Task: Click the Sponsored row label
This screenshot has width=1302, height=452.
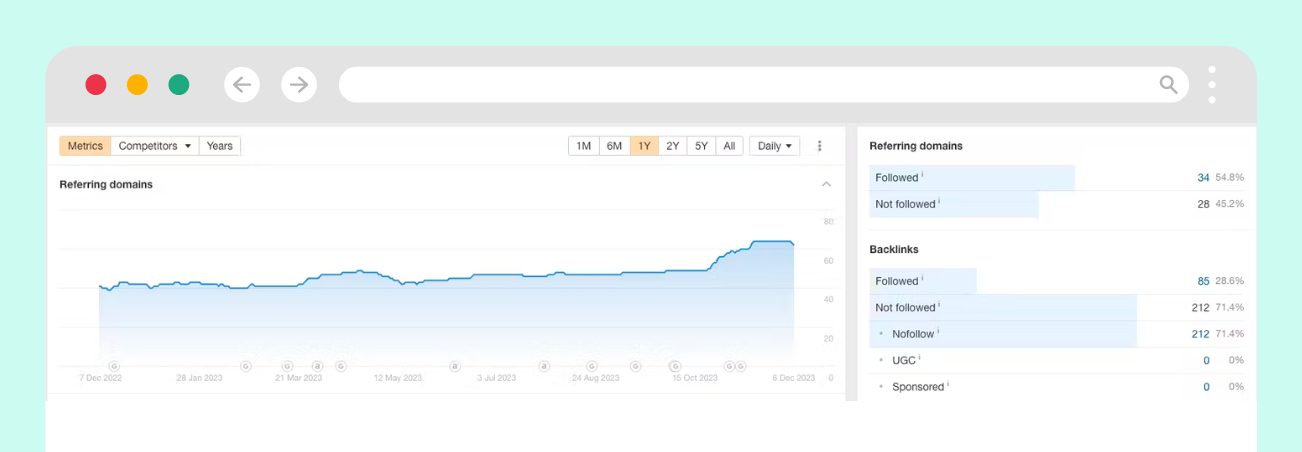Action: (918, 386)
